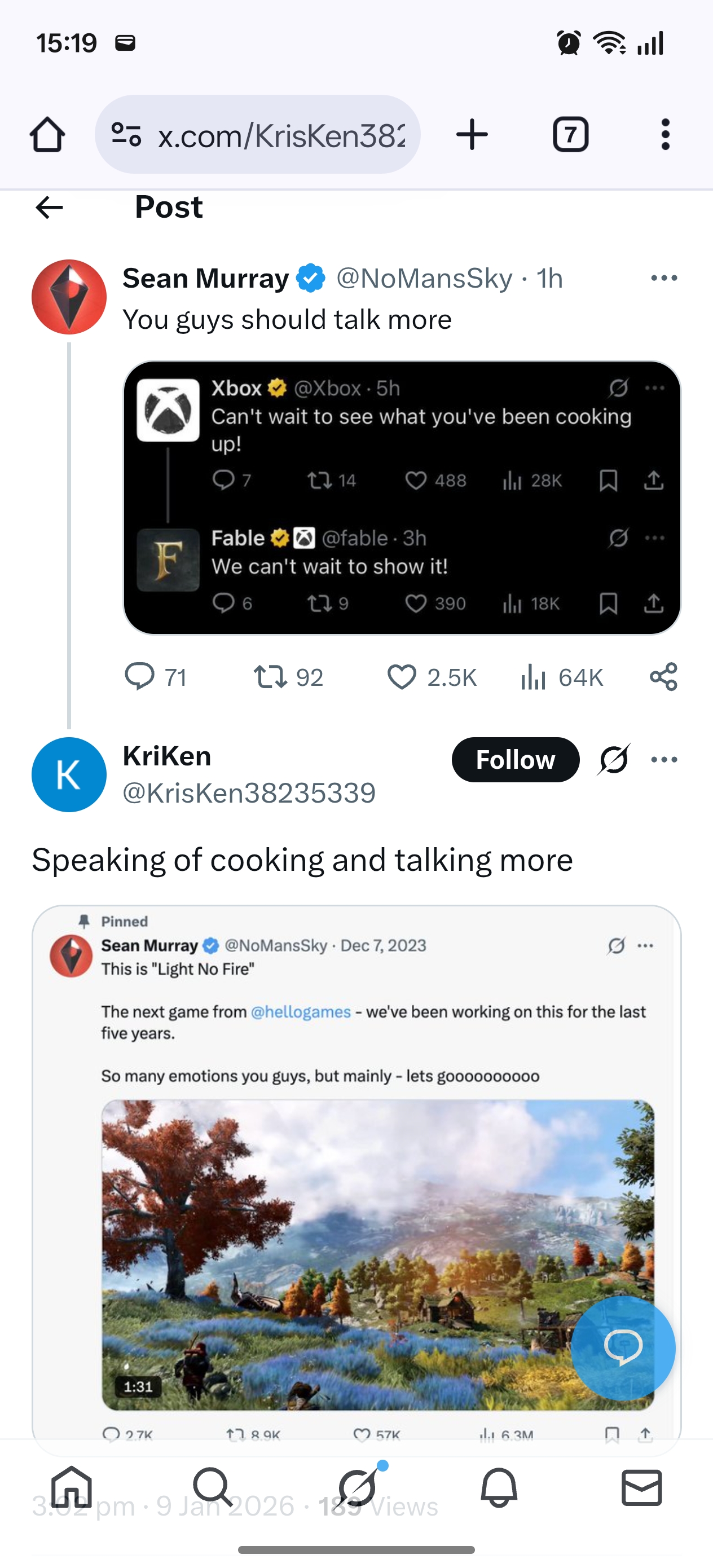
Task: Open more options on Sean Murray's post
Action: (664, 278)
